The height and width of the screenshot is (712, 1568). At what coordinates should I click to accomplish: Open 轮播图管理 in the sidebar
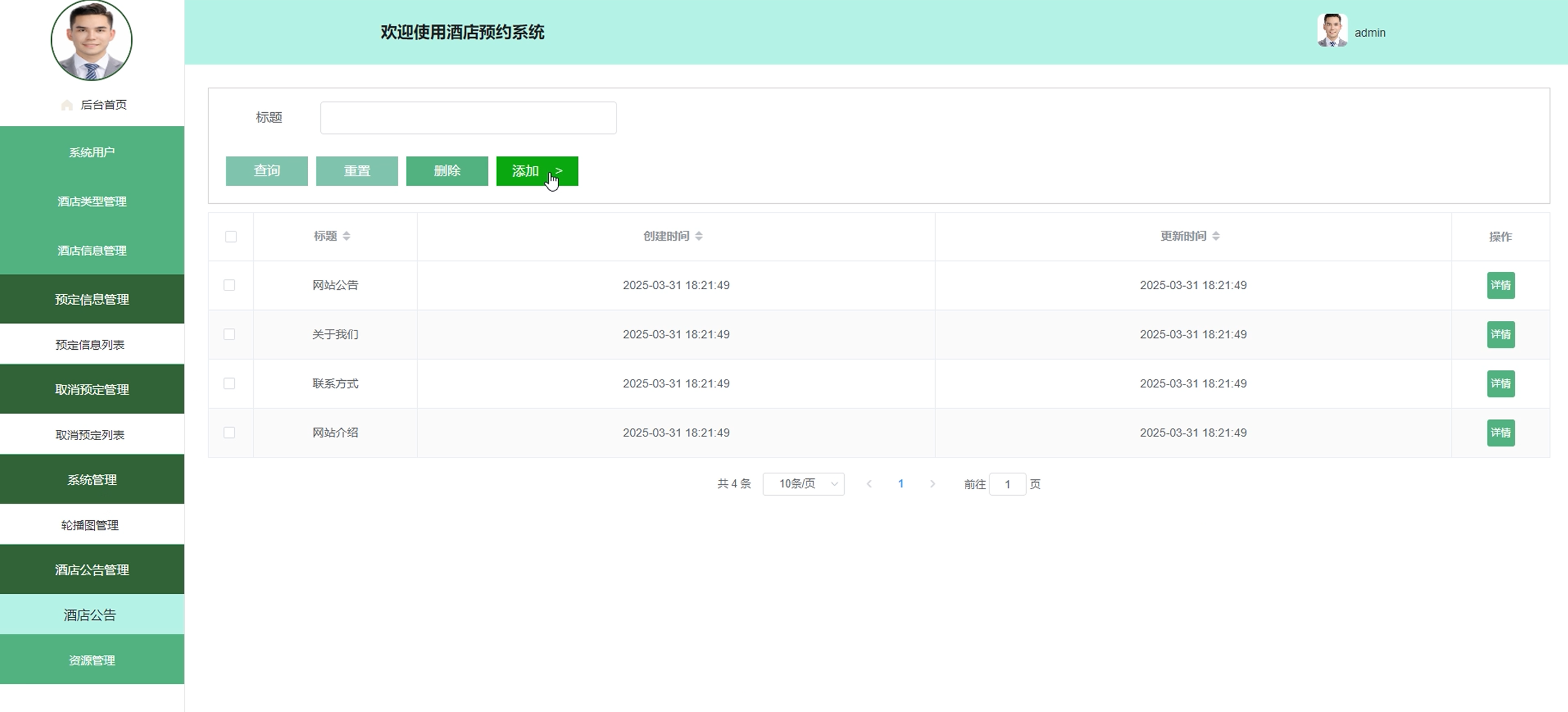[x=90, y=525]
